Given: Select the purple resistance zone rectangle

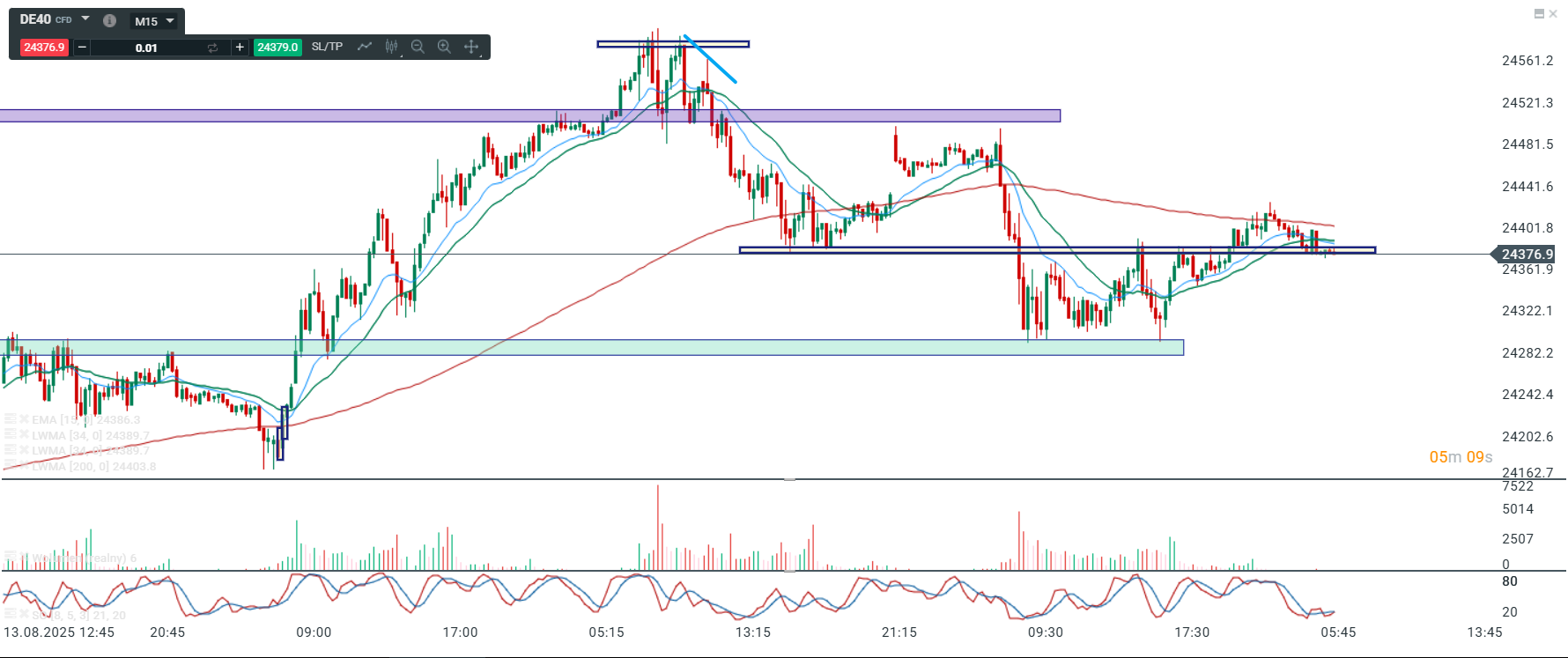Looking at the screenshot, I should (x=529, y=115).
